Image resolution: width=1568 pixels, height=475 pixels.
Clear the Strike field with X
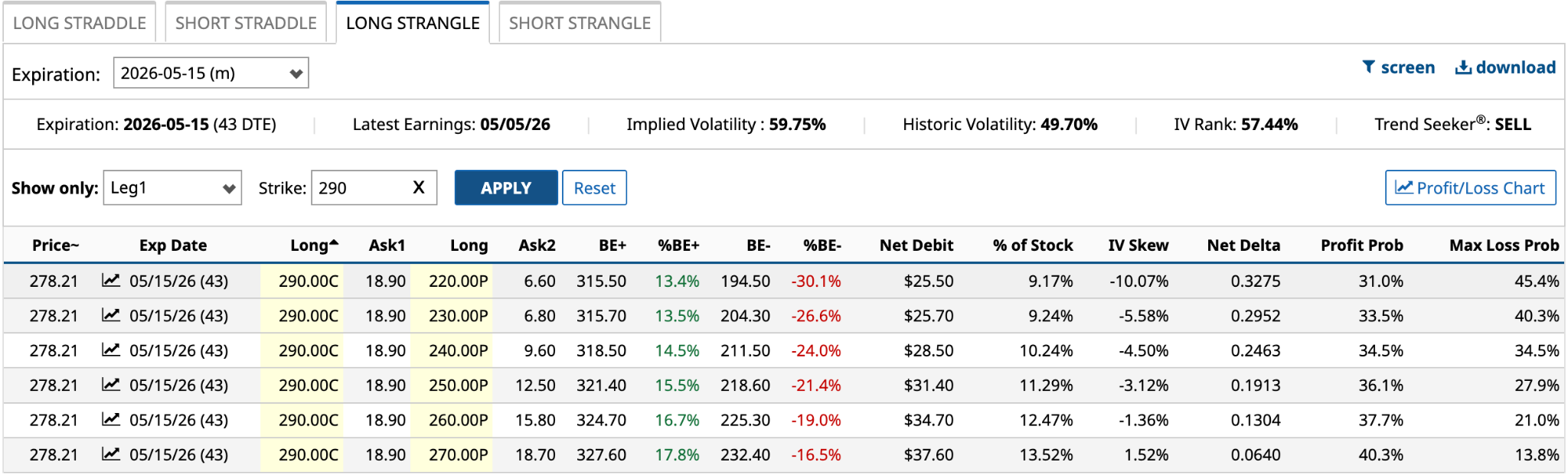point(419,187)
